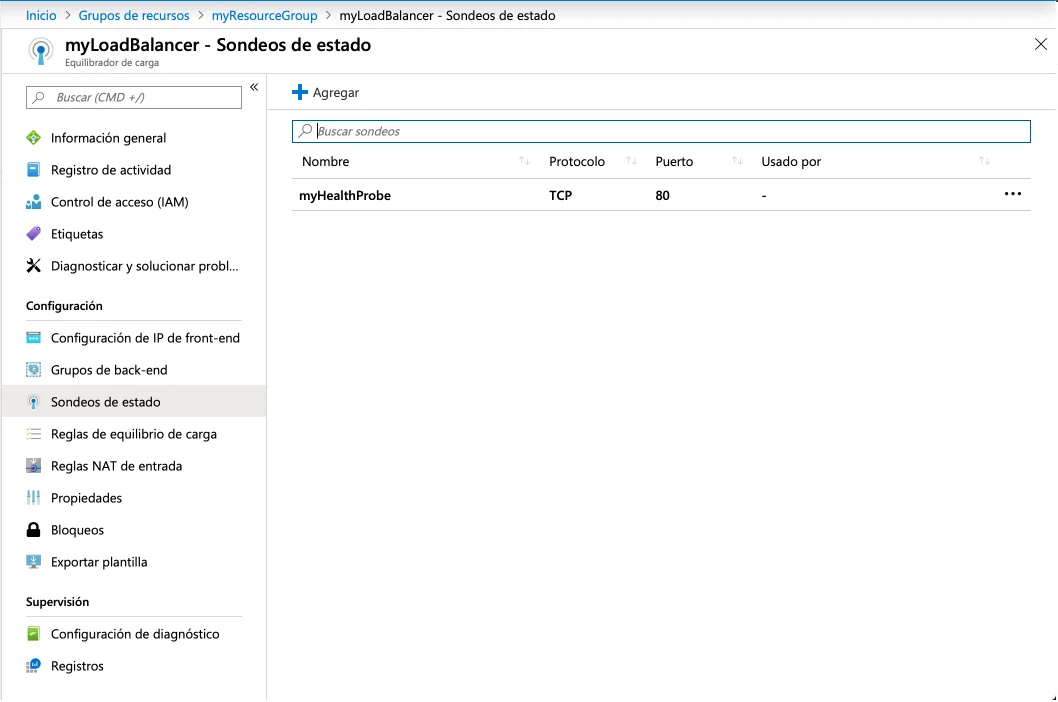This screenshot has height=702, width=1058.
Task: Close the Sondeos de estado blade
Action: tap(1040, 45)
